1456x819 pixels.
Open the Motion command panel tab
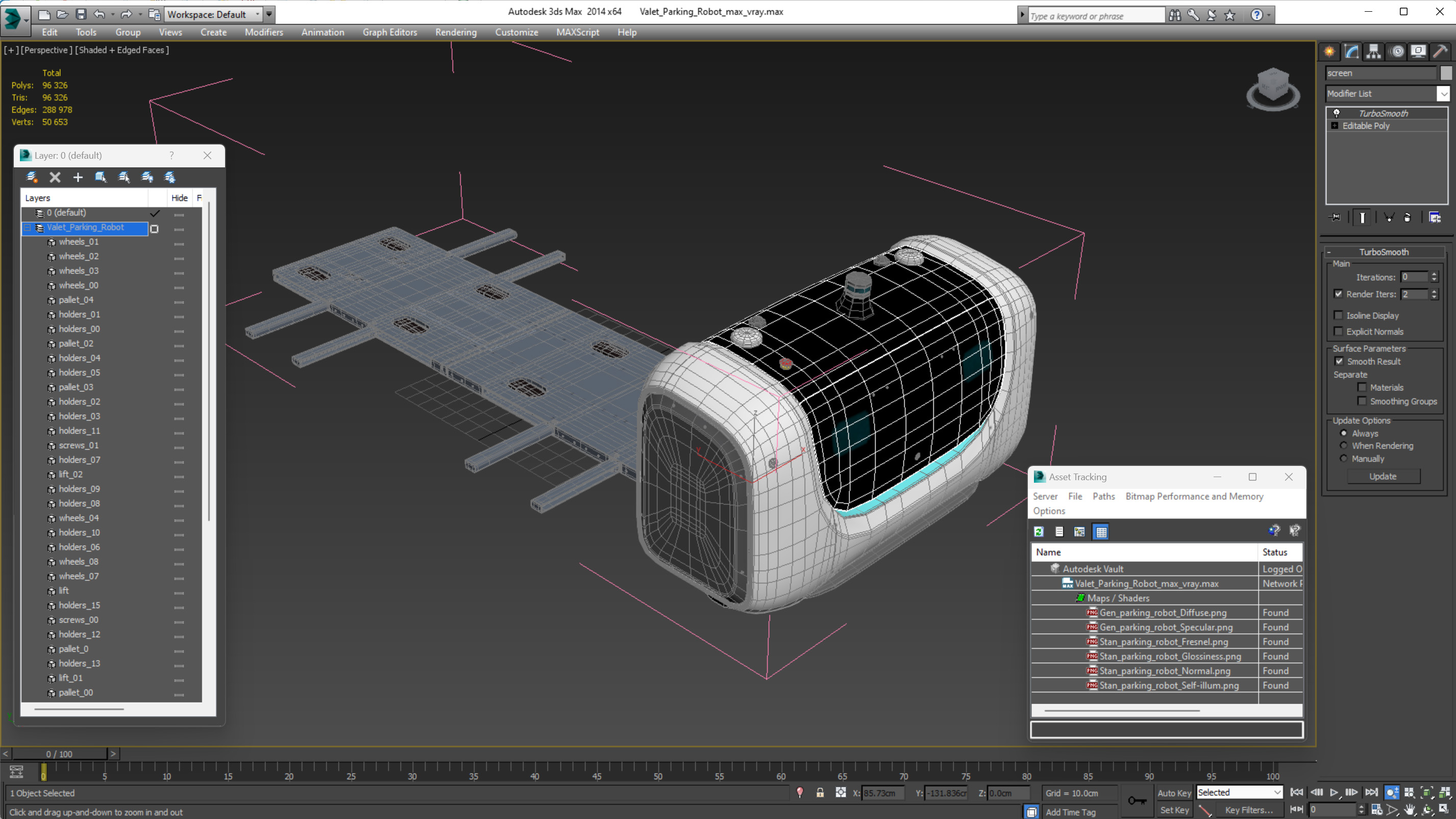tap(1397, 52)
